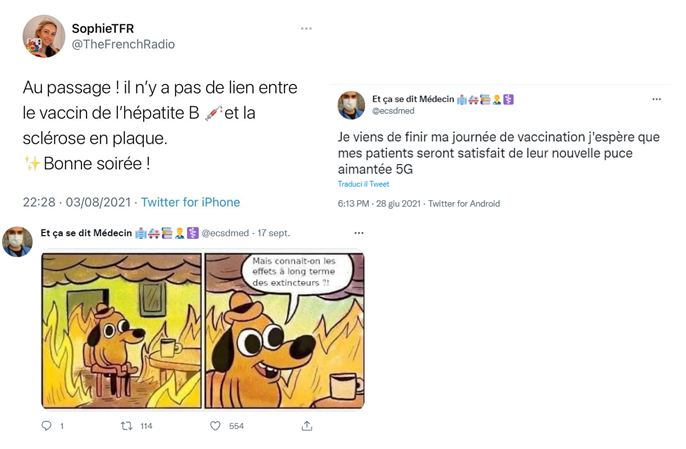This screenshot has height=449, width=686.
Task: Open SophieTFR's profile picture
Action: (44, 36)
